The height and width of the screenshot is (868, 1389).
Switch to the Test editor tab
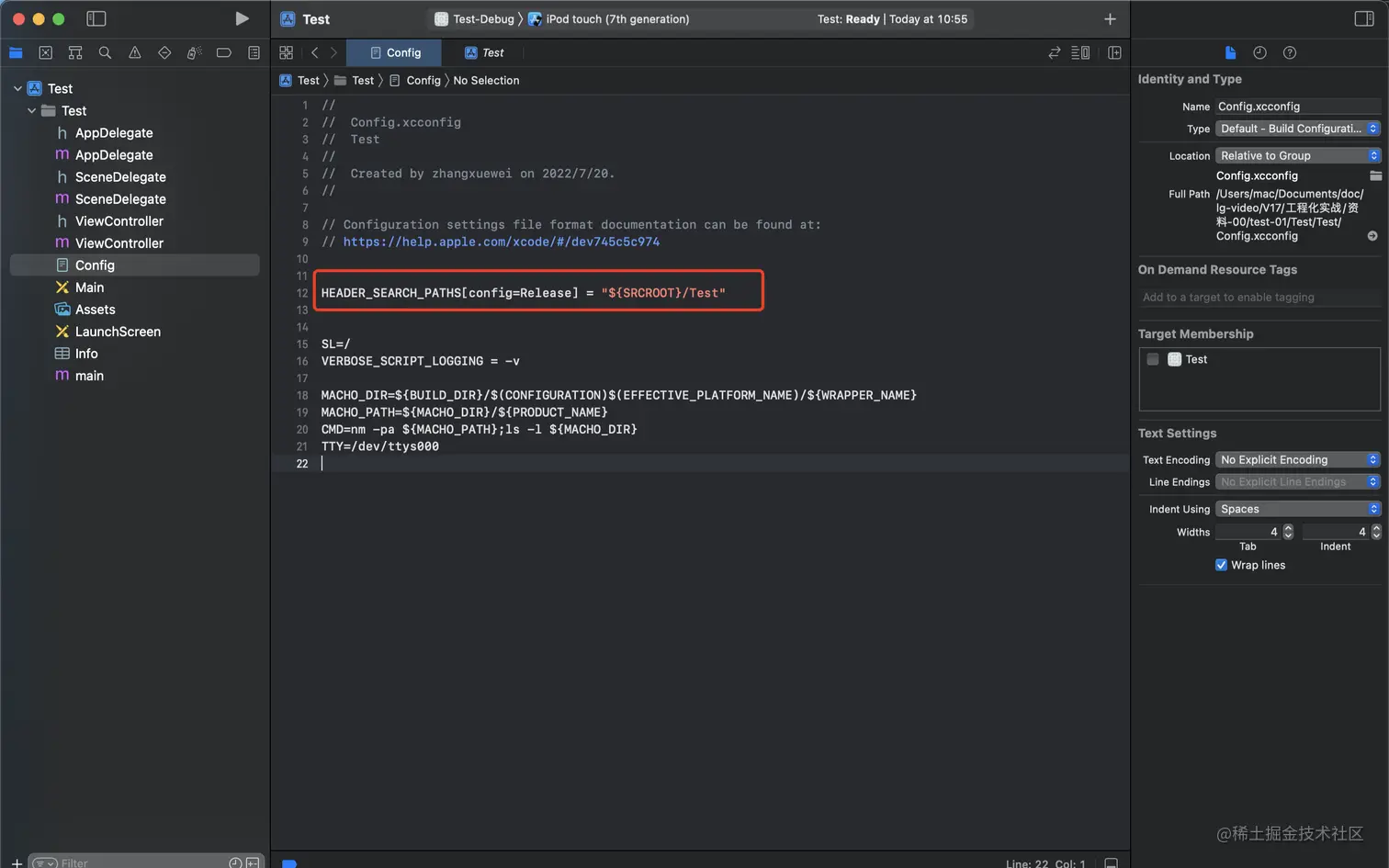point(484,53)
